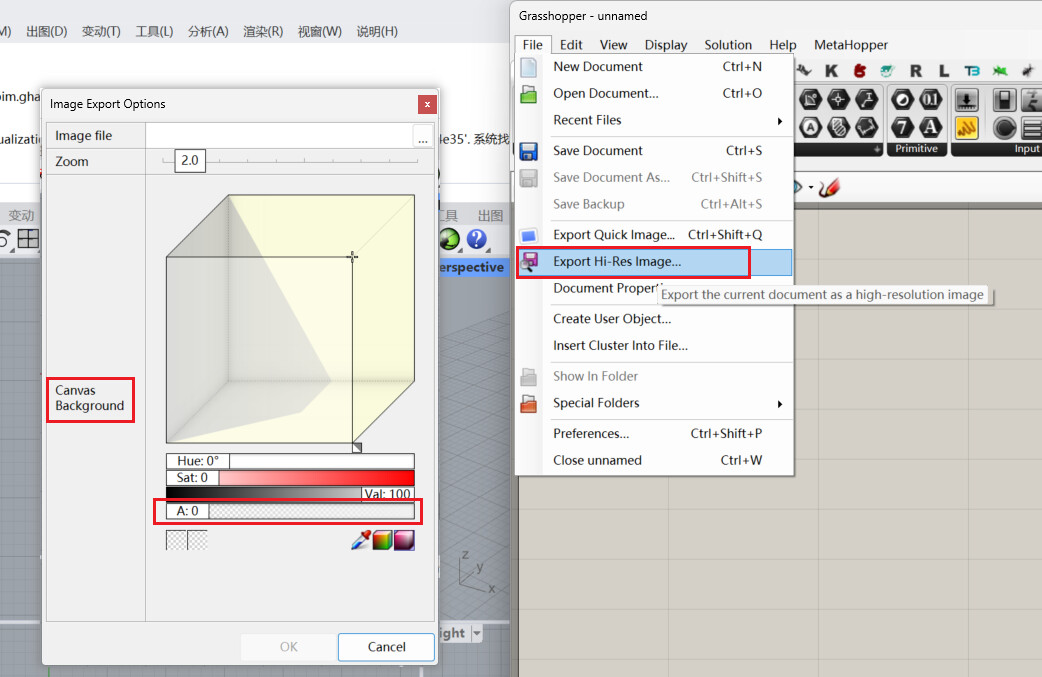The image size is (1042, 677).
Task: Open the MetaHopper menu
Action: (x=850, y=45)
